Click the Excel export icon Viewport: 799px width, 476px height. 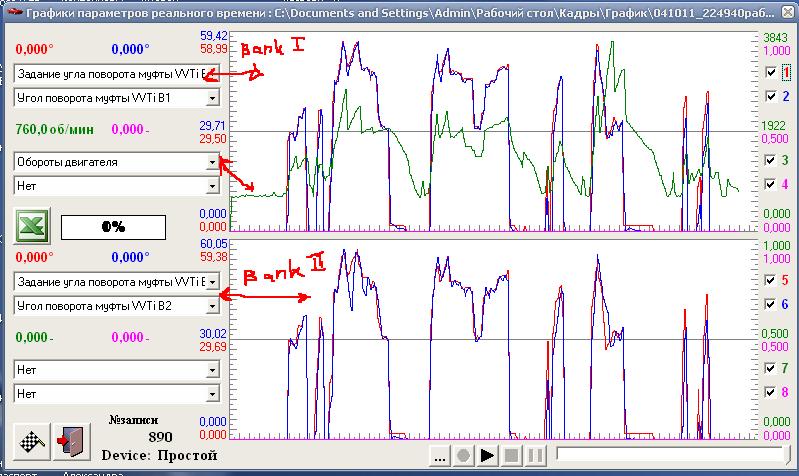click(x=31, y=226)
